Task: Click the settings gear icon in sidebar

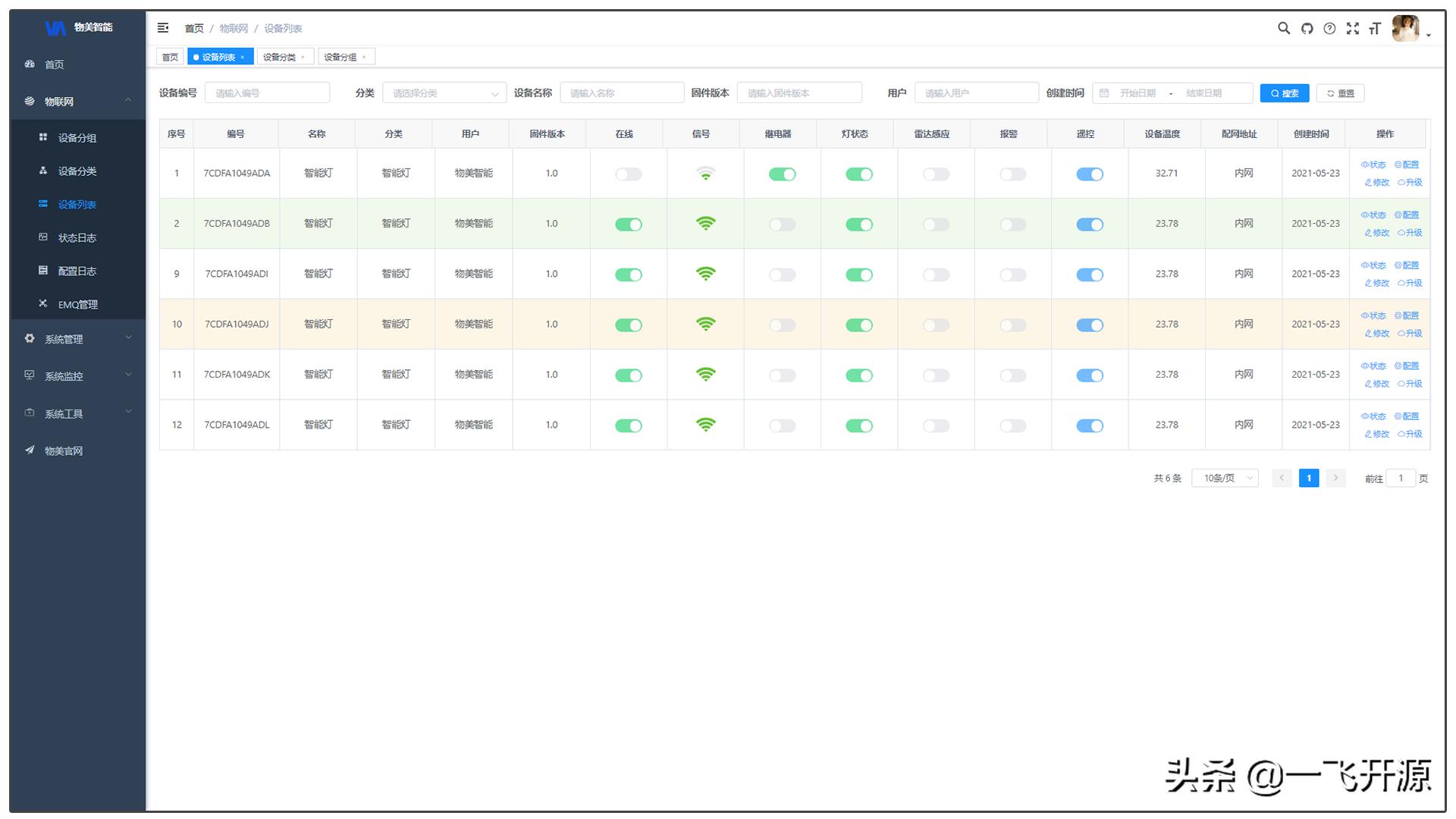Action: [29, 339]
